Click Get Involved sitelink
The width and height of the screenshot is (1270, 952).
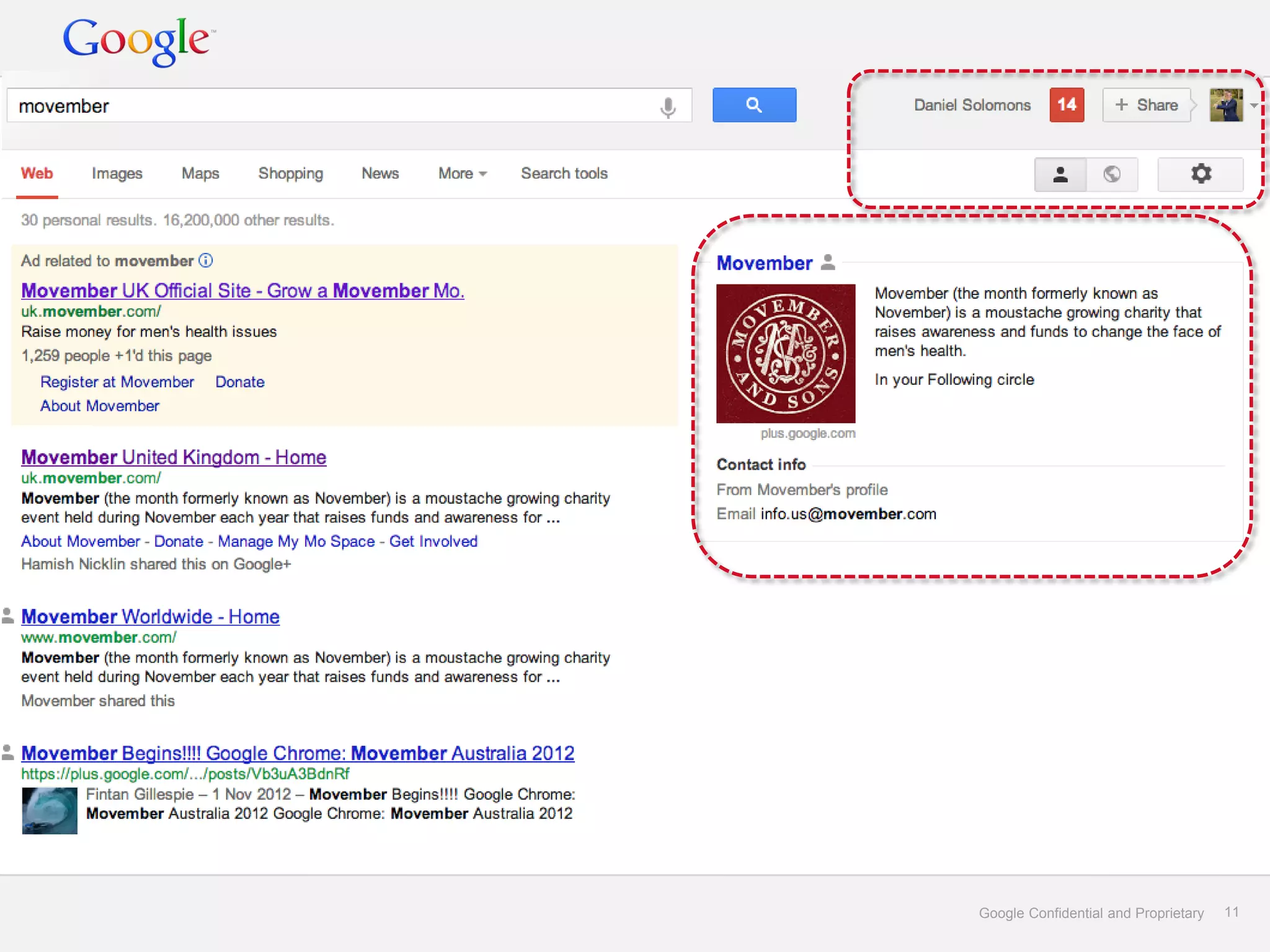click(x=433, y=541)
